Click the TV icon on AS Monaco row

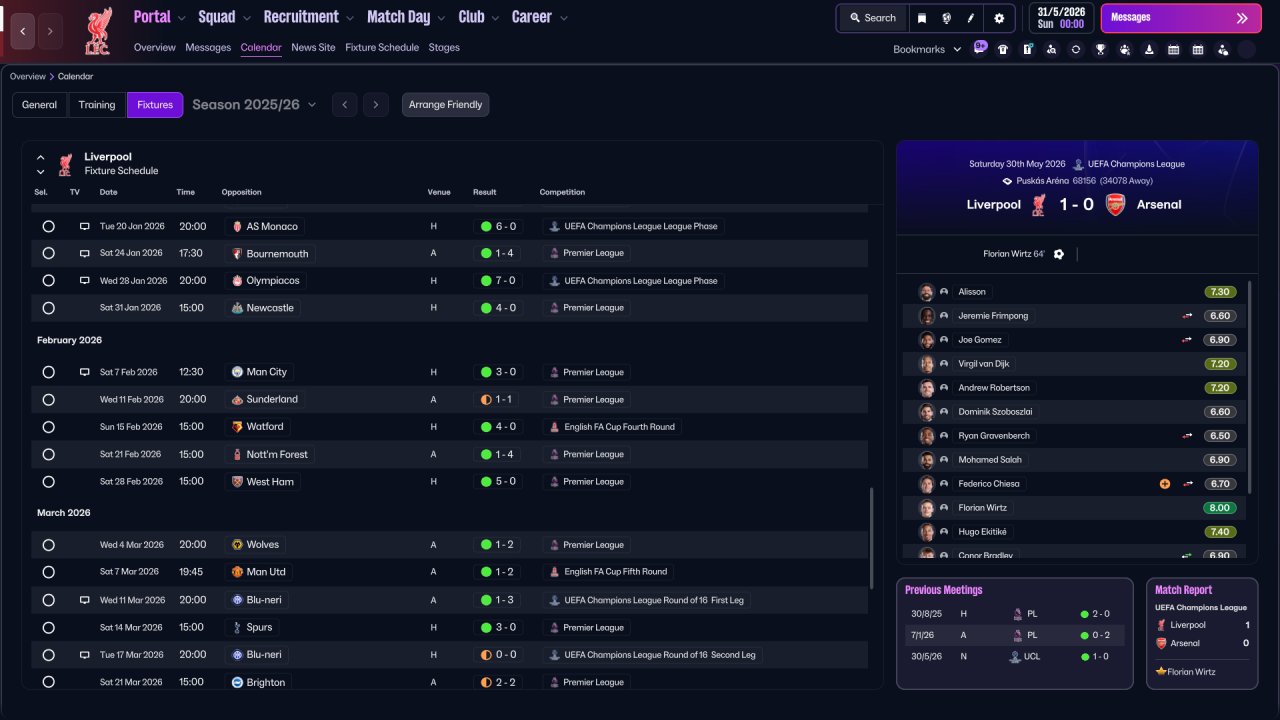click(x=85, y=226)
